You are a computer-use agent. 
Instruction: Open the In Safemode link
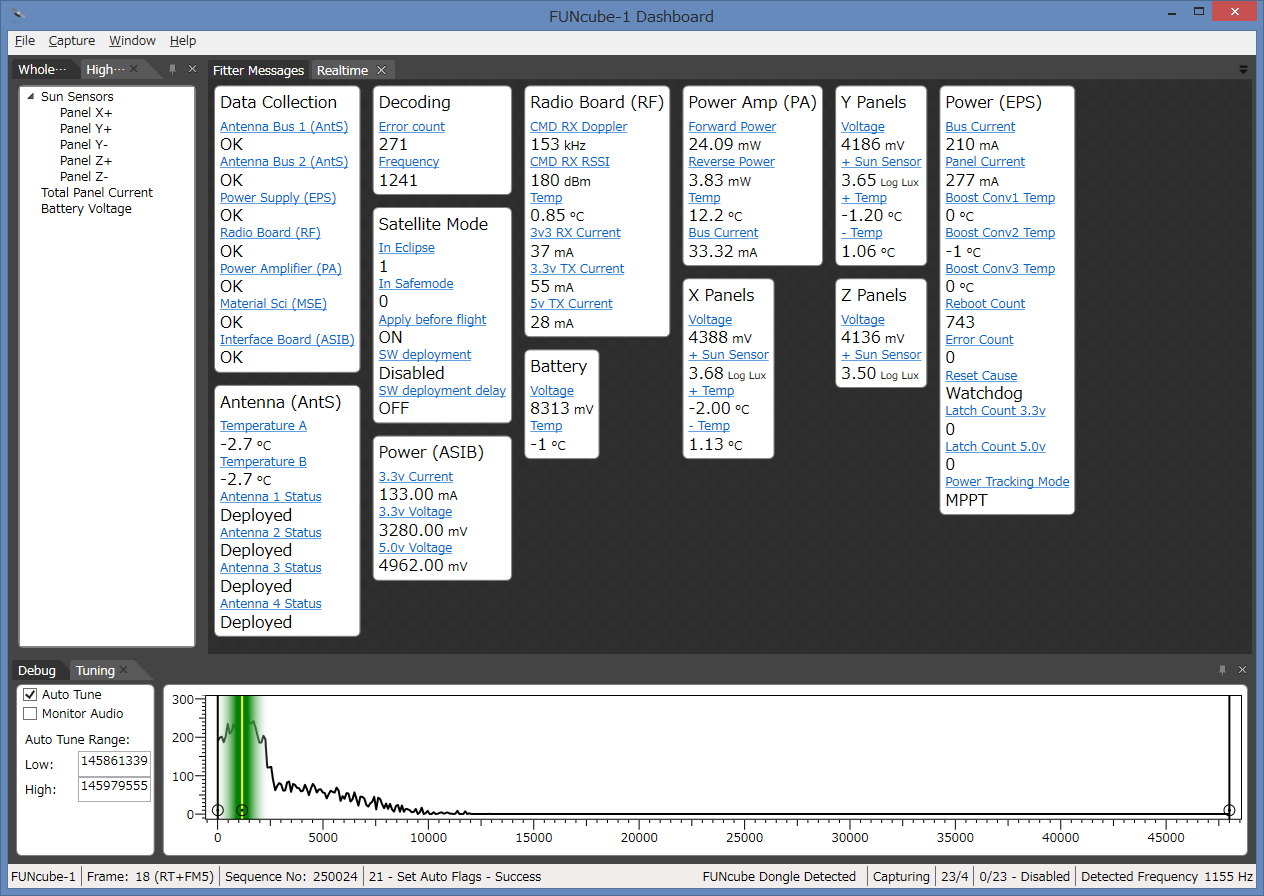pyautogui.click(x=416, y=284)
